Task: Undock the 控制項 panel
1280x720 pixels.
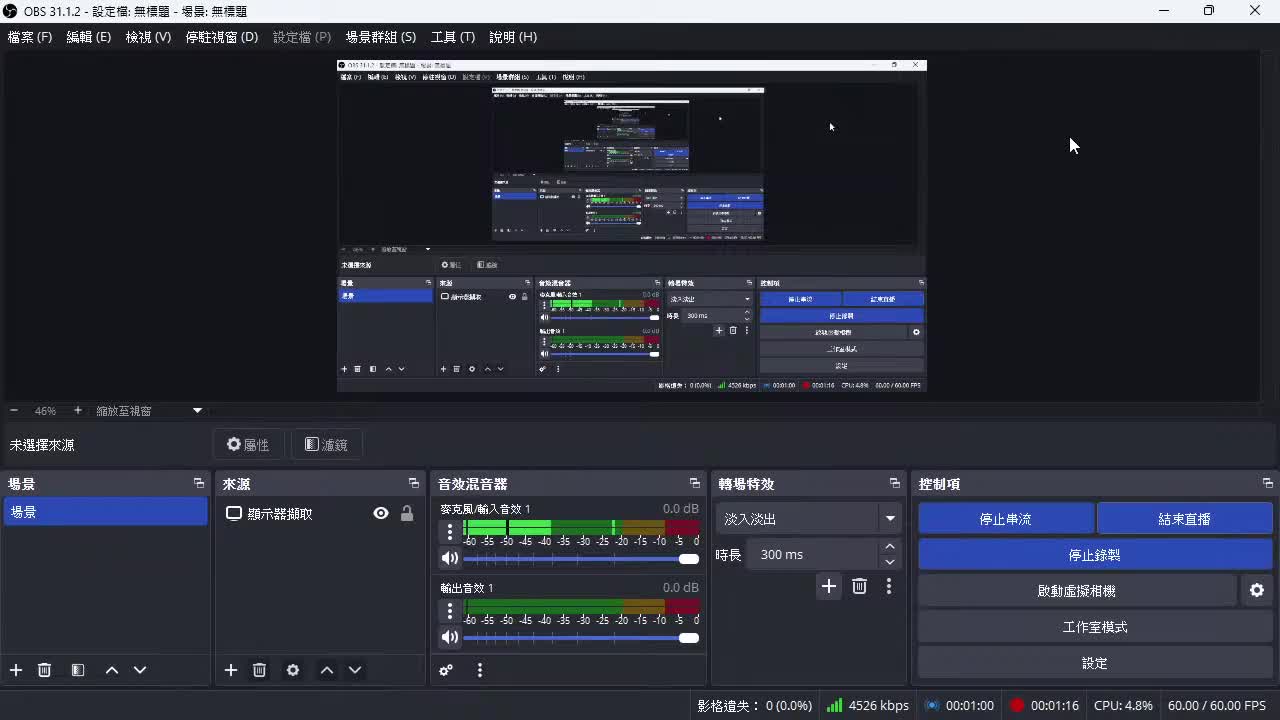Action: pos(1267,483)
